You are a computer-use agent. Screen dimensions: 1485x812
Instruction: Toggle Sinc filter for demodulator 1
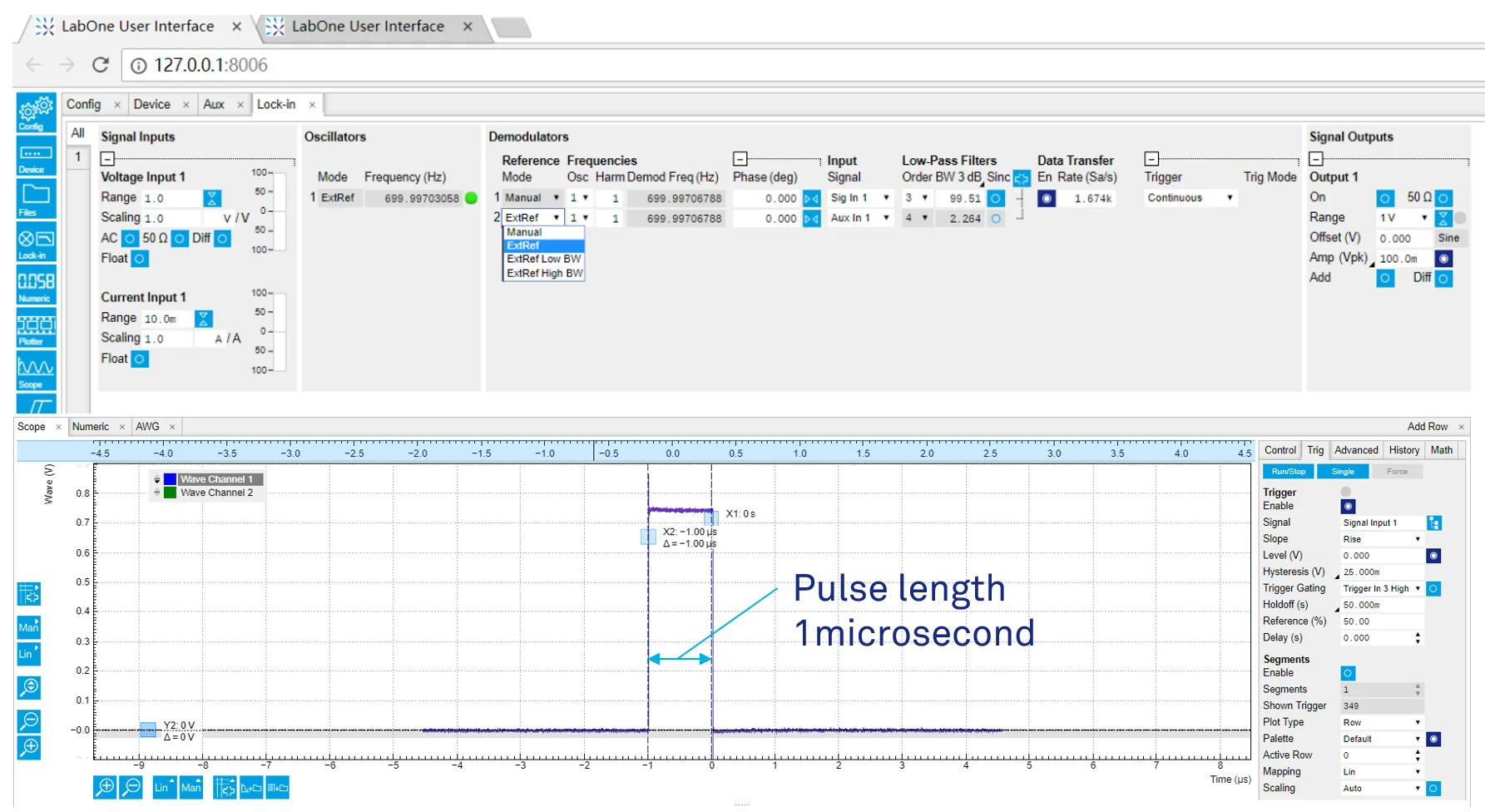(x=996, y=198)
